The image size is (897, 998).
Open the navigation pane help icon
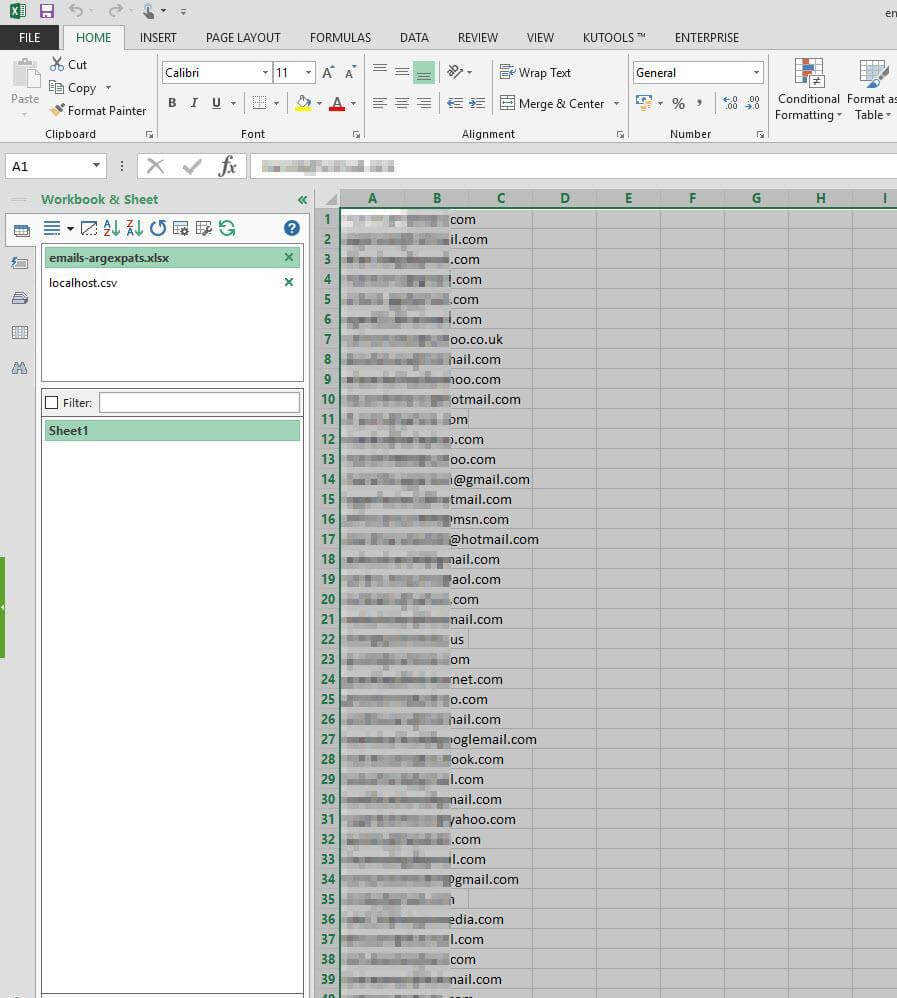click(x=292, y=228)
